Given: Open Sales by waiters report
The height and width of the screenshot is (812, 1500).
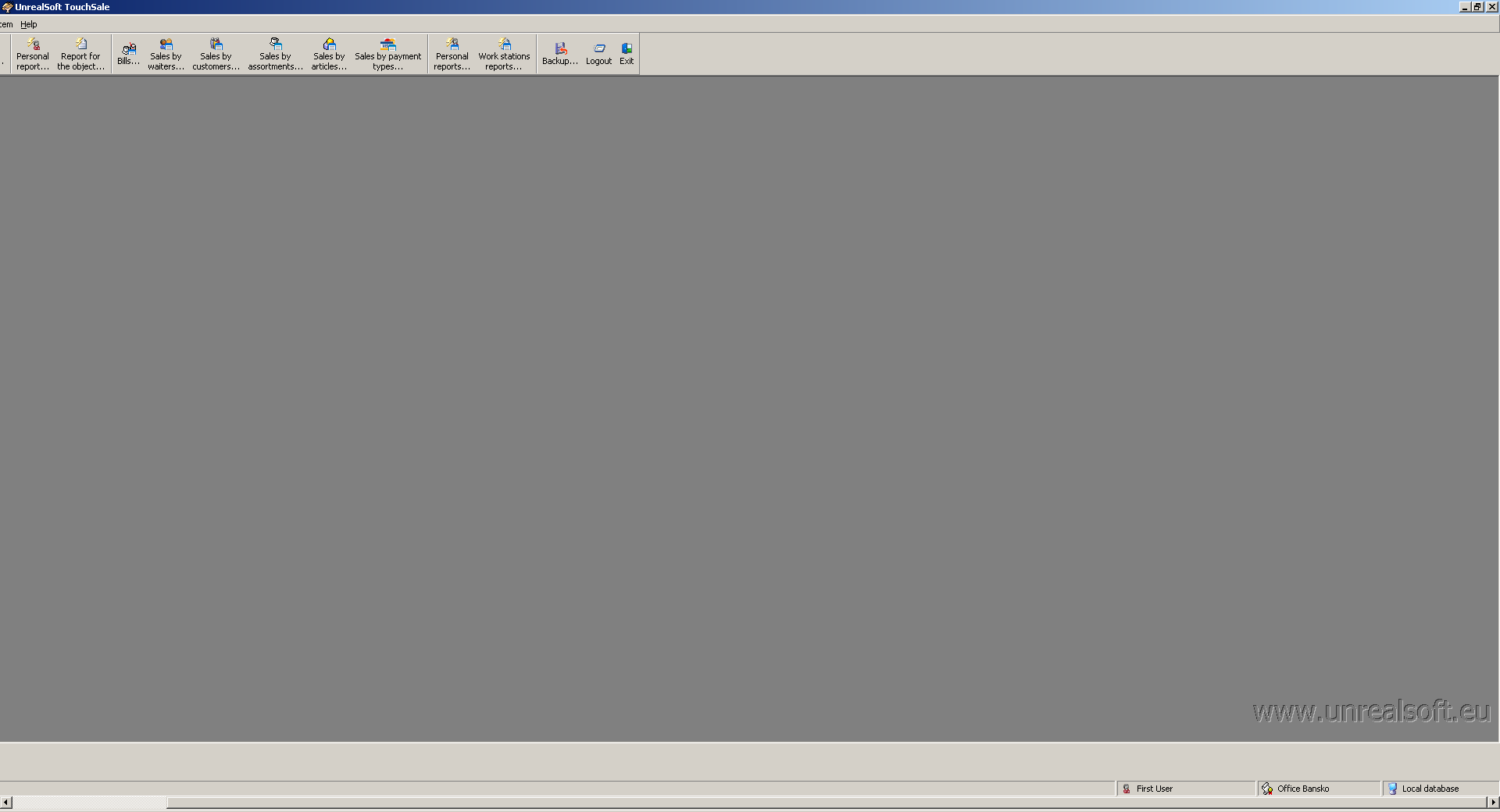Looking at the screenshot, I should (166, 54).
